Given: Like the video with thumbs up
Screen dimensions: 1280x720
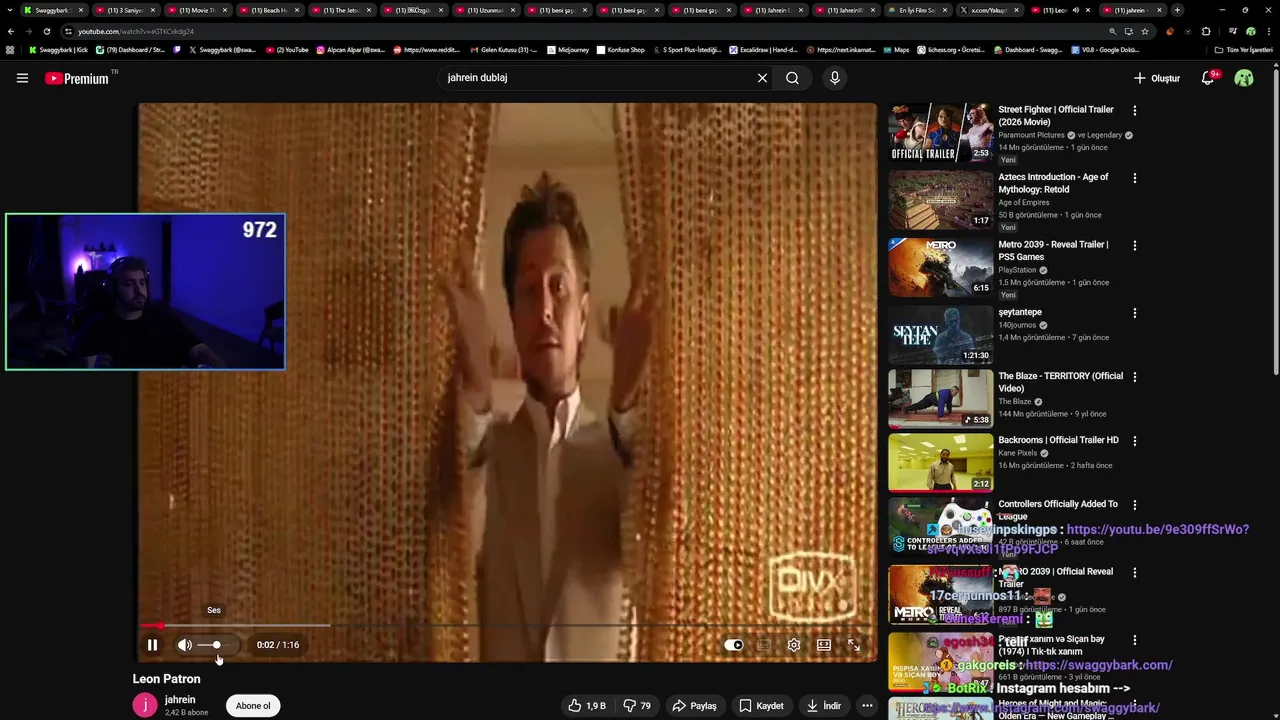Looking at the screenshot, I should coord(587,706).
